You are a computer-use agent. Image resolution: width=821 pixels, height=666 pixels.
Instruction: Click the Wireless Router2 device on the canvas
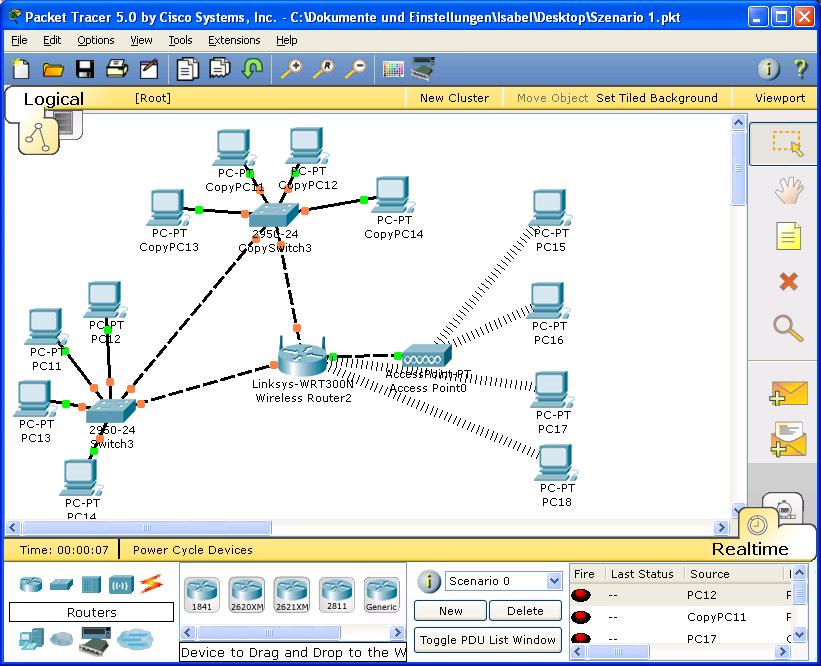point(303,356)
